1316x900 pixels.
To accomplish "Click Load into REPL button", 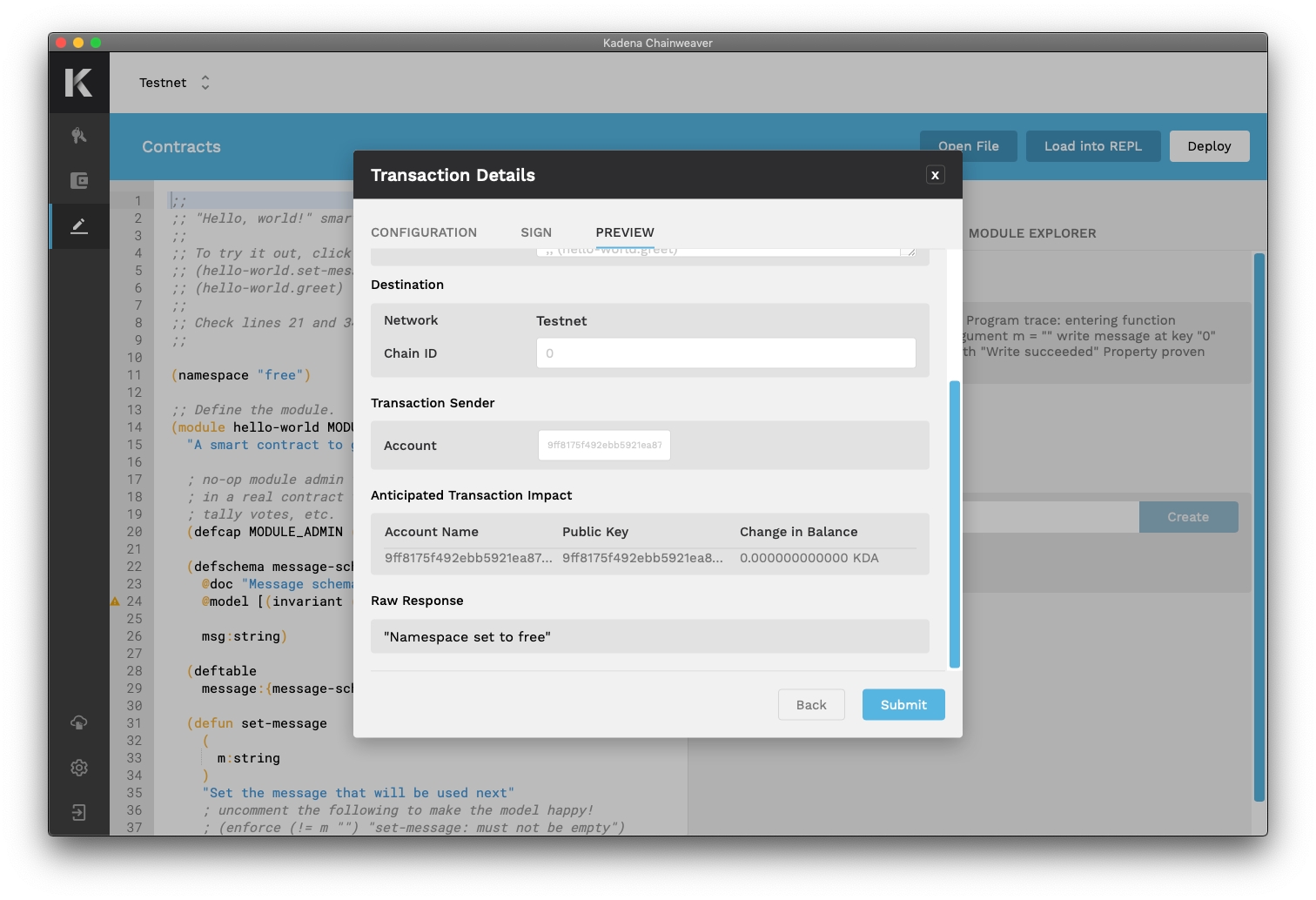I will coord(1092,146).
